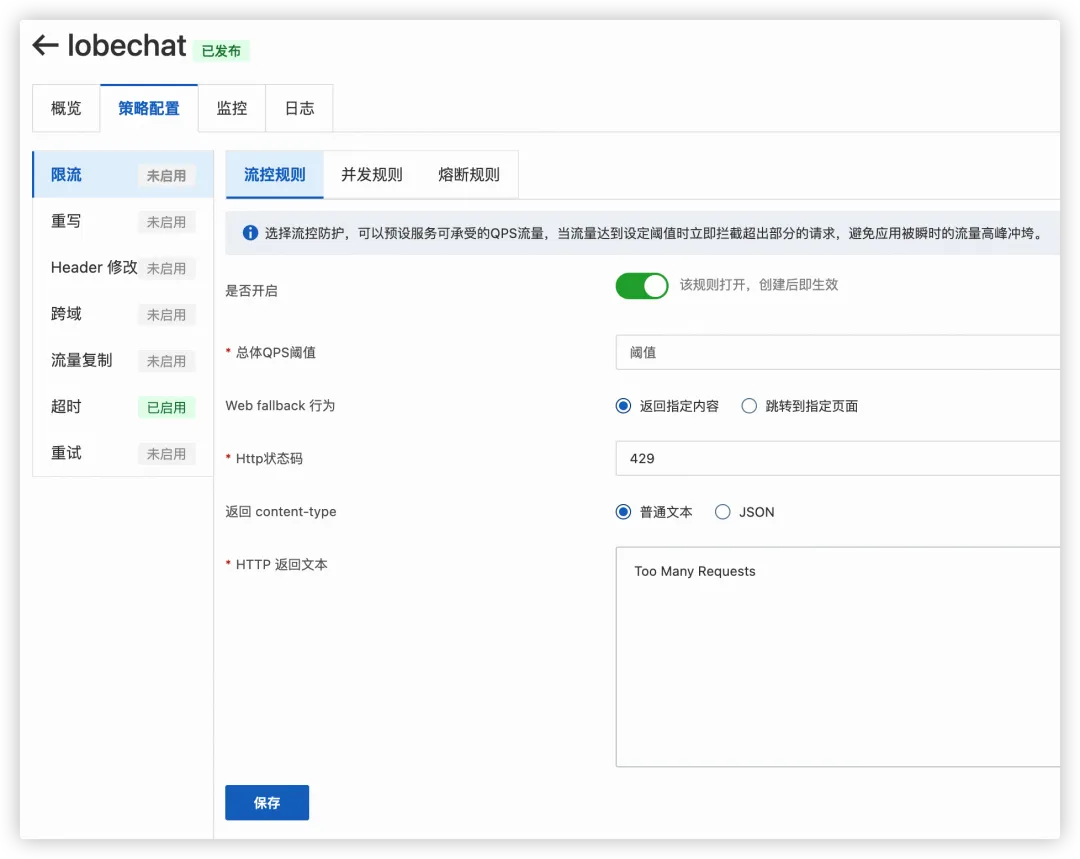
Task: Click the 未启用 badge beside 流量复制
Action: point(167,361)
